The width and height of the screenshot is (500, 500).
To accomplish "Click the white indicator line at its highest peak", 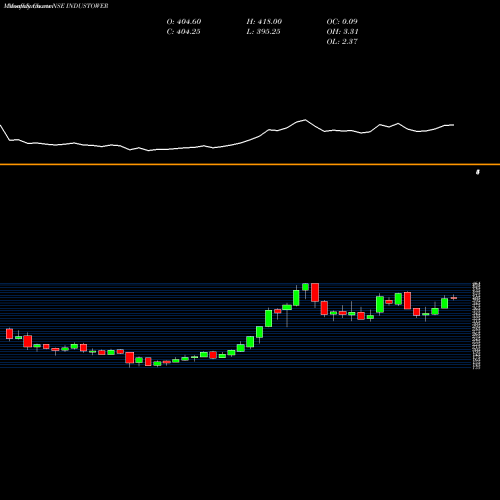I will pyautogui.click(x=305, y=120).
